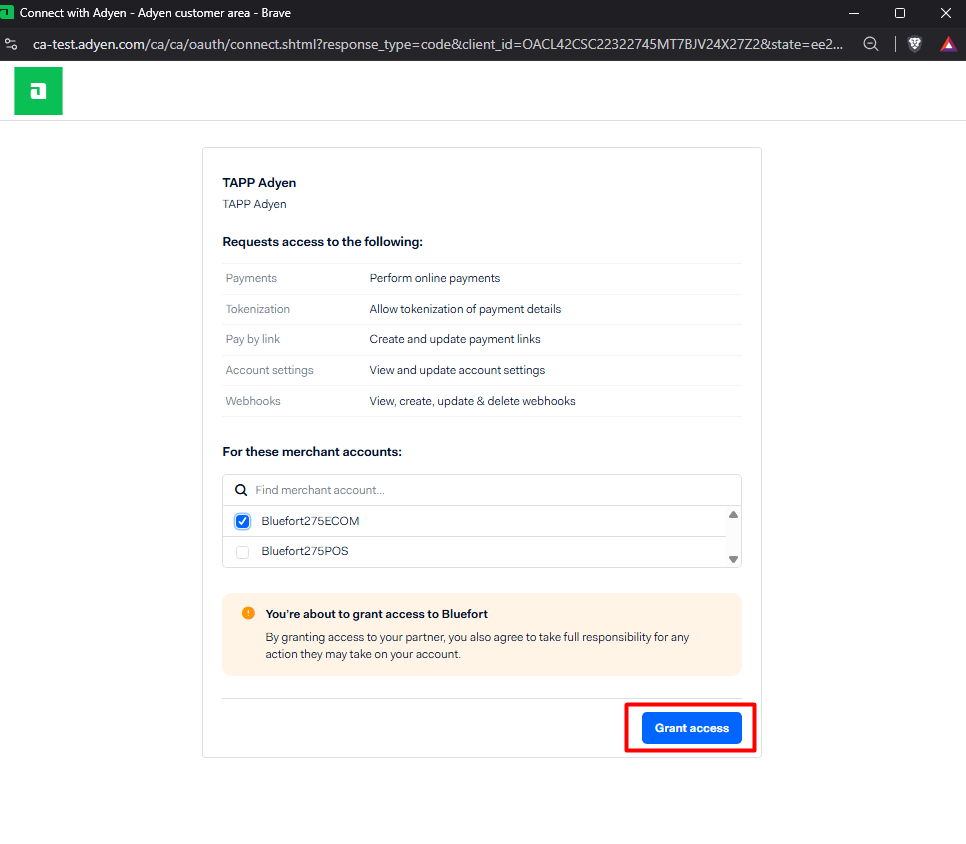
Task: Open the Brave Shields lion icon
Action: pyautogui.click(x=914, y=44)
